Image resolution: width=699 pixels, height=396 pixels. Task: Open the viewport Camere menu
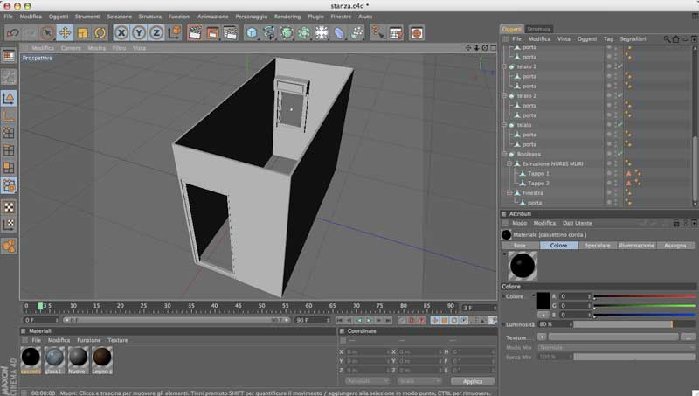tap(71, 48)
